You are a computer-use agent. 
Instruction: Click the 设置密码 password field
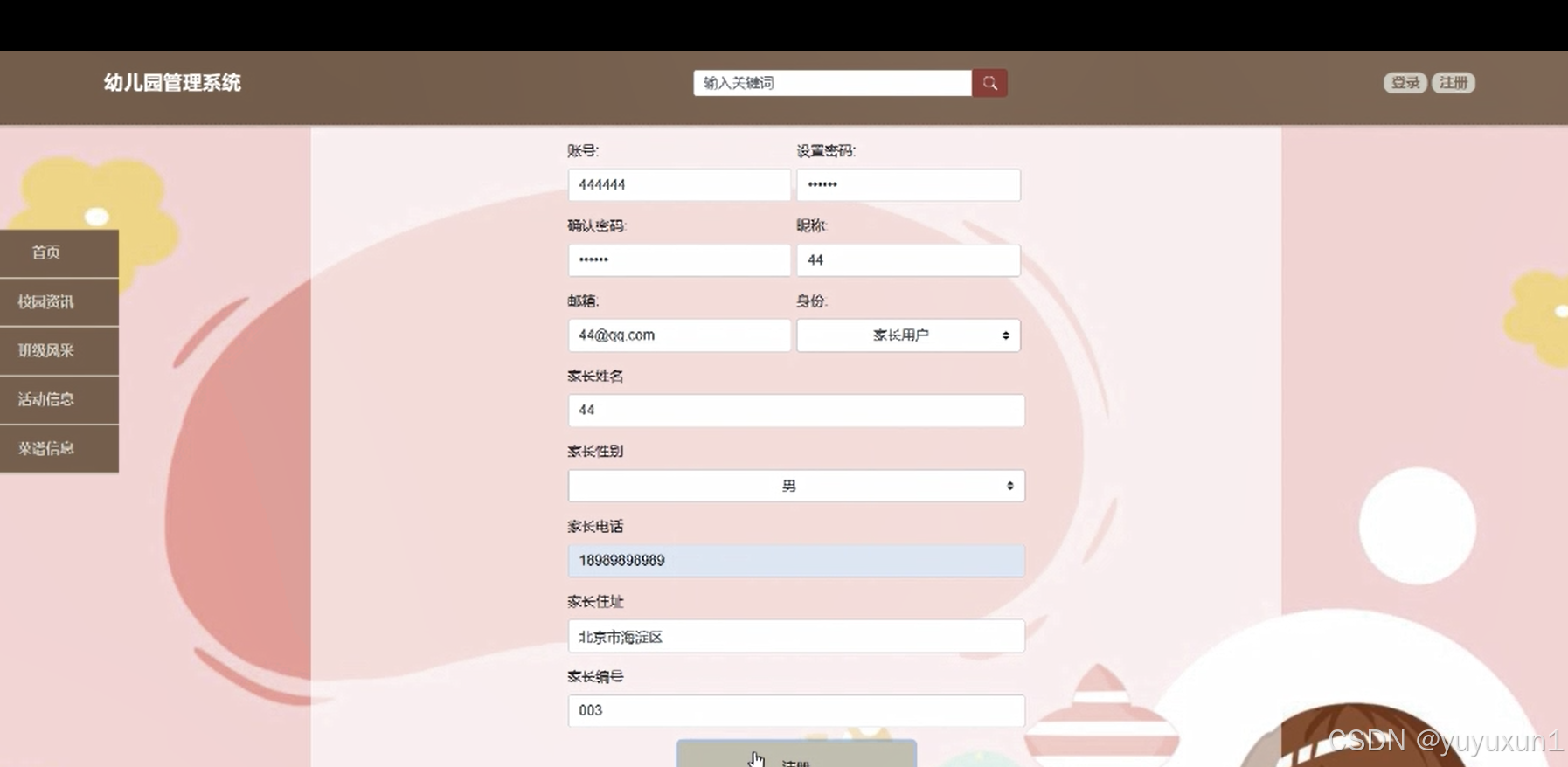point(908,185)
